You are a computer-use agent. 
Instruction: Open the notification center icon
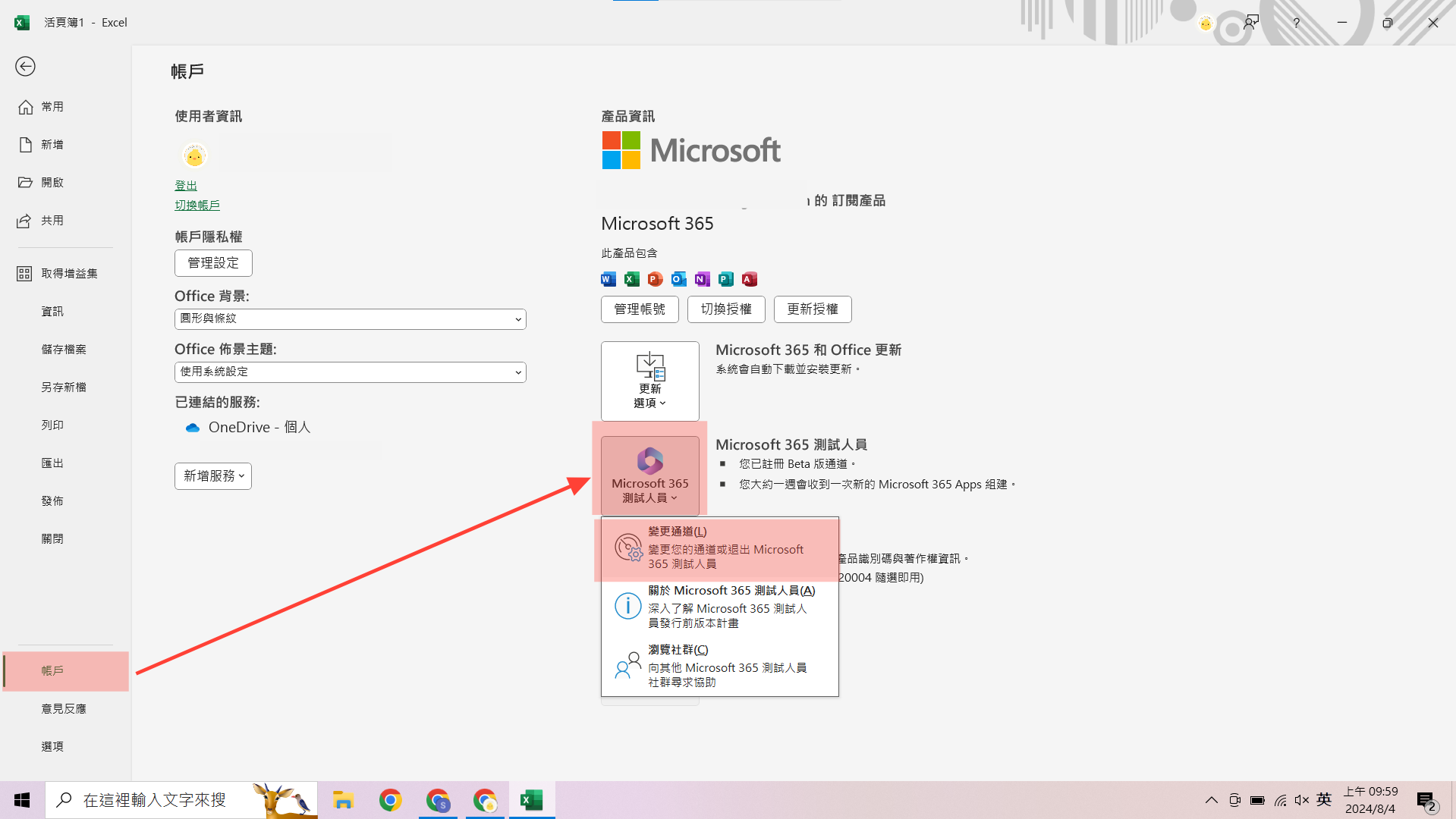[x=1426, y=801]
